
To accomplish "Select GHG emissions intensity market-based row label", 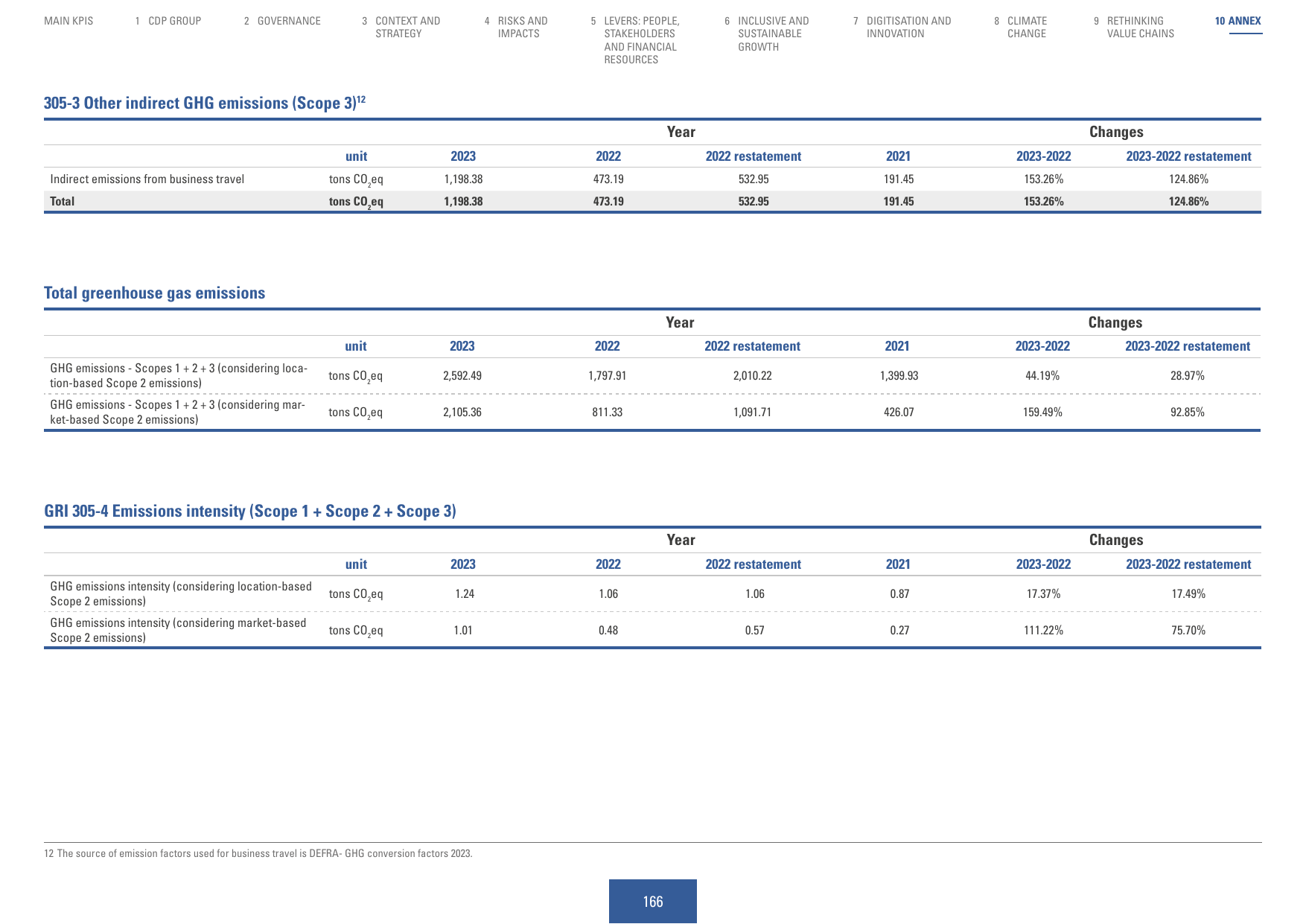I will pyautogui.click(x=178, y=630).
